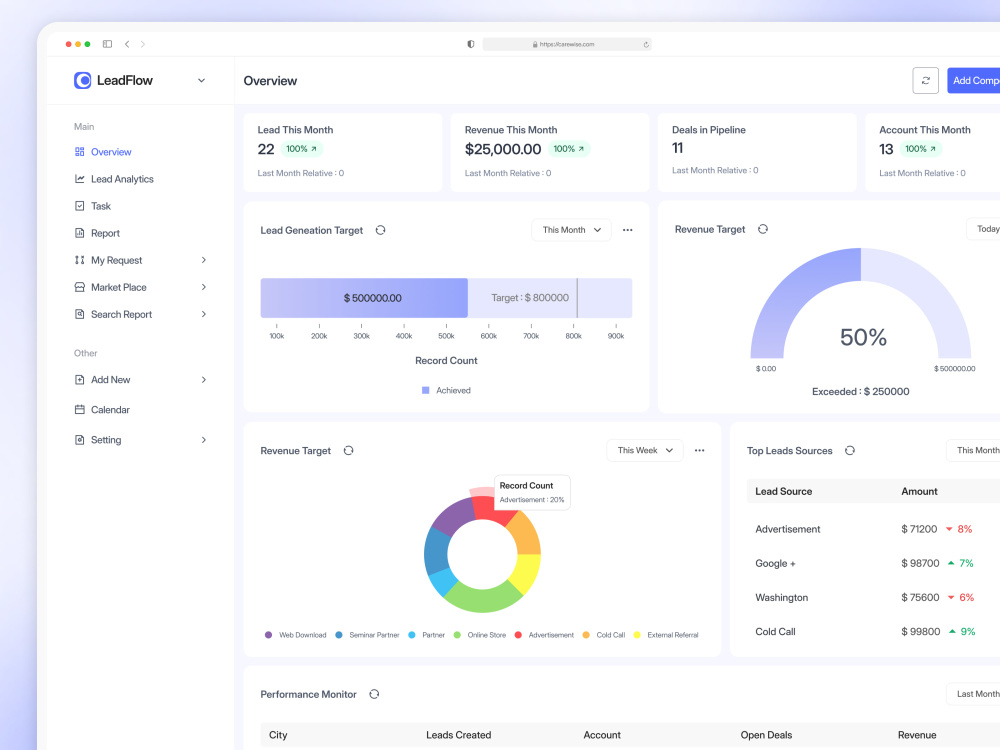Toggle the Seminar Partner legend item
The width and height of the screenshot is (1000, 750).
pyautogui.click(x=367, y=635)
